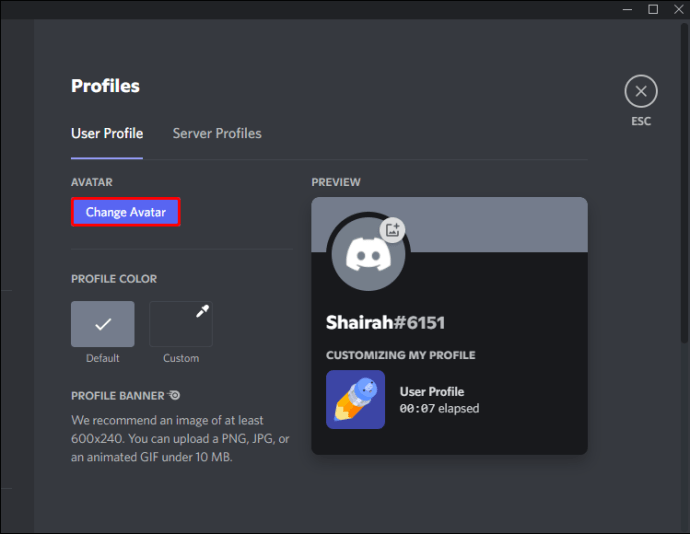Click the add-image icon on preview avatar

click(x=392, y=229)
